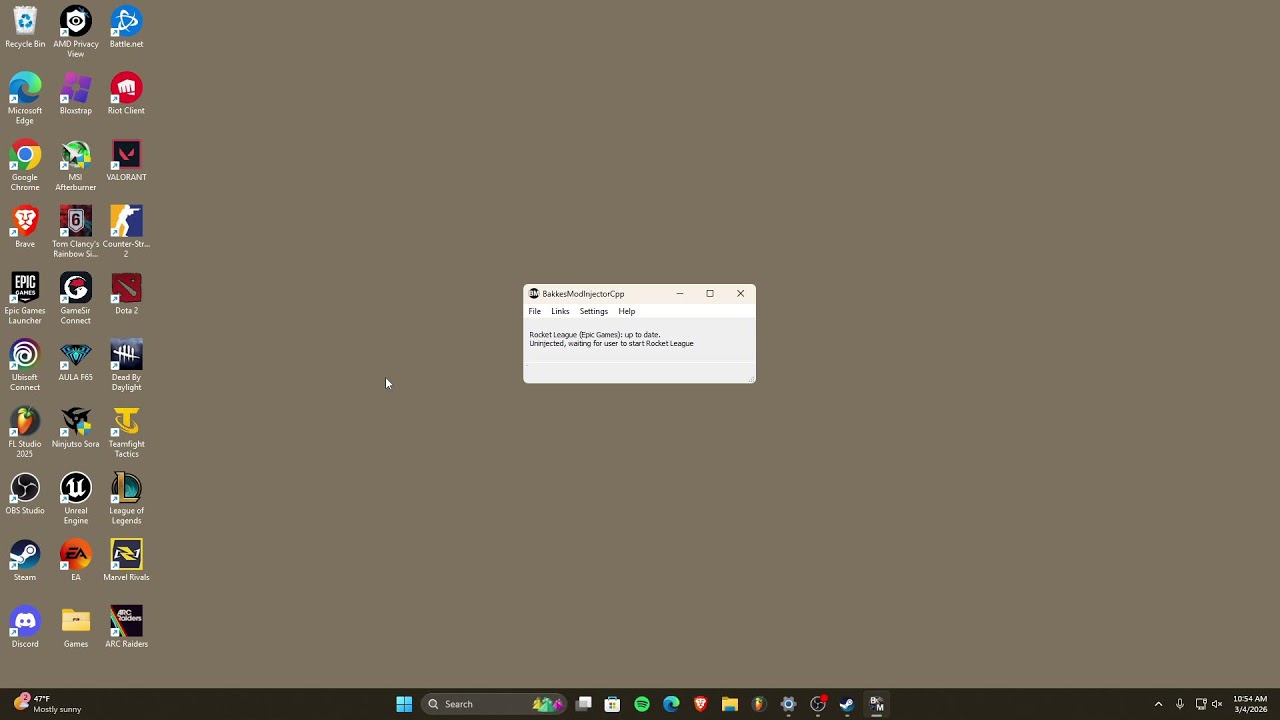
Task: Select the AULA F65 desktop shortcut
Action: pos(76,361)
